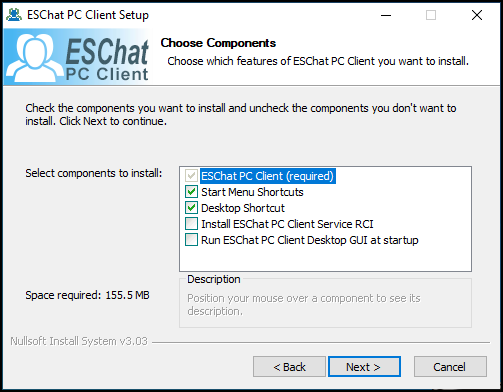Minimize the setup window
Screen dimensions: 503x392
[386, 15]
